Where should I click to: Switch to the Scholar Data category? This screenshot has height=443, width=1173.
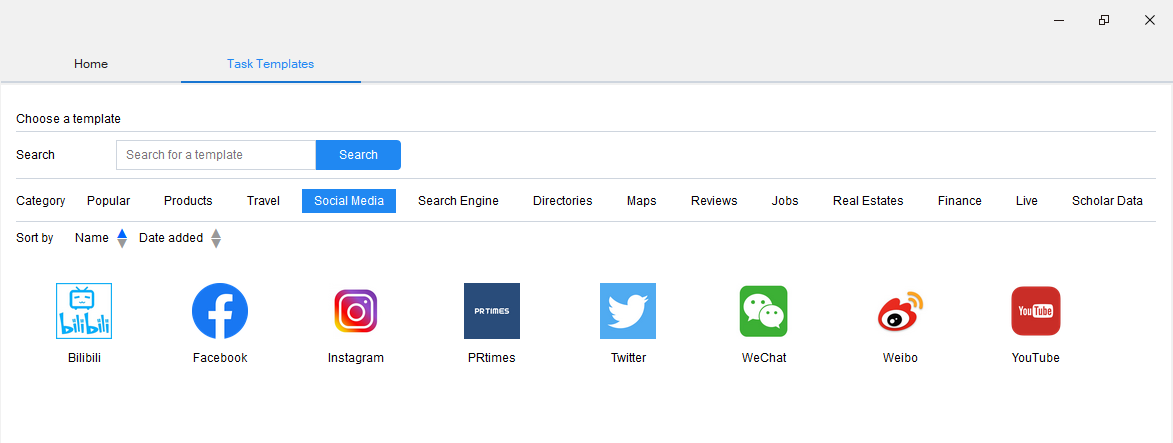[1107, 201]
